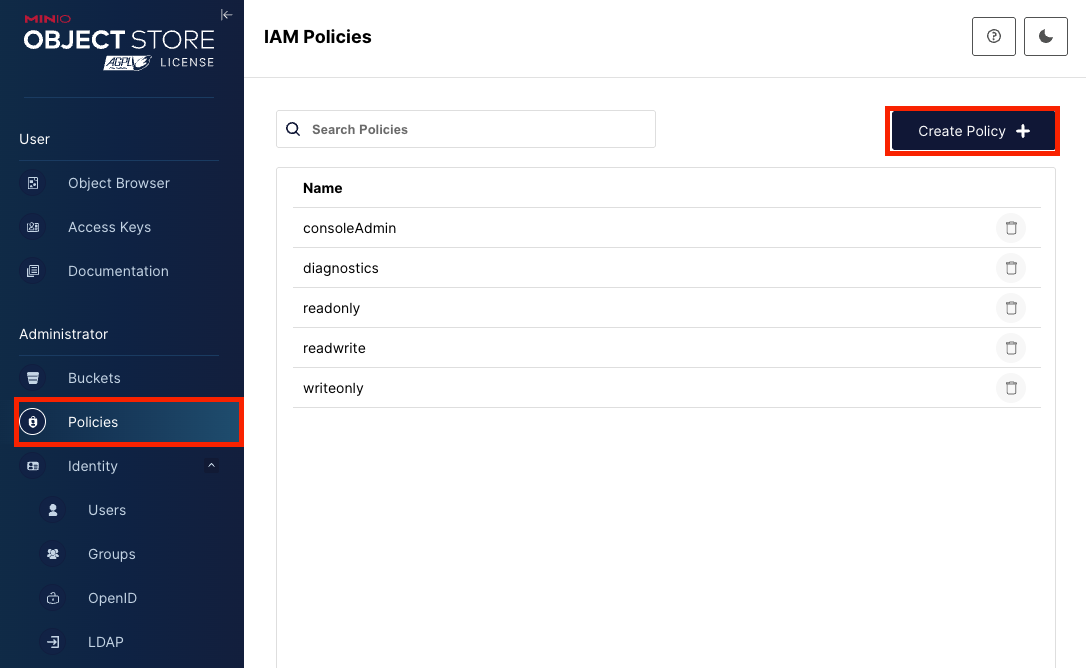1086x668 pixels.
Task: Click the Create Policy button
Action: tap(973, 131)
